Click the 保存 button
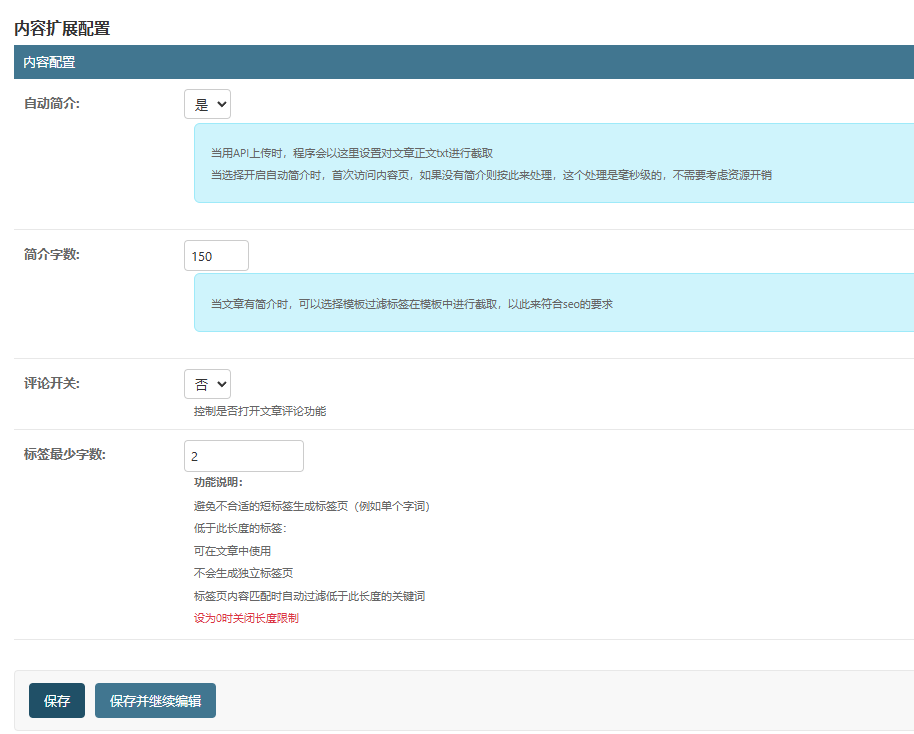This screenshot has width=914, height=734. (x=57, y=701)
